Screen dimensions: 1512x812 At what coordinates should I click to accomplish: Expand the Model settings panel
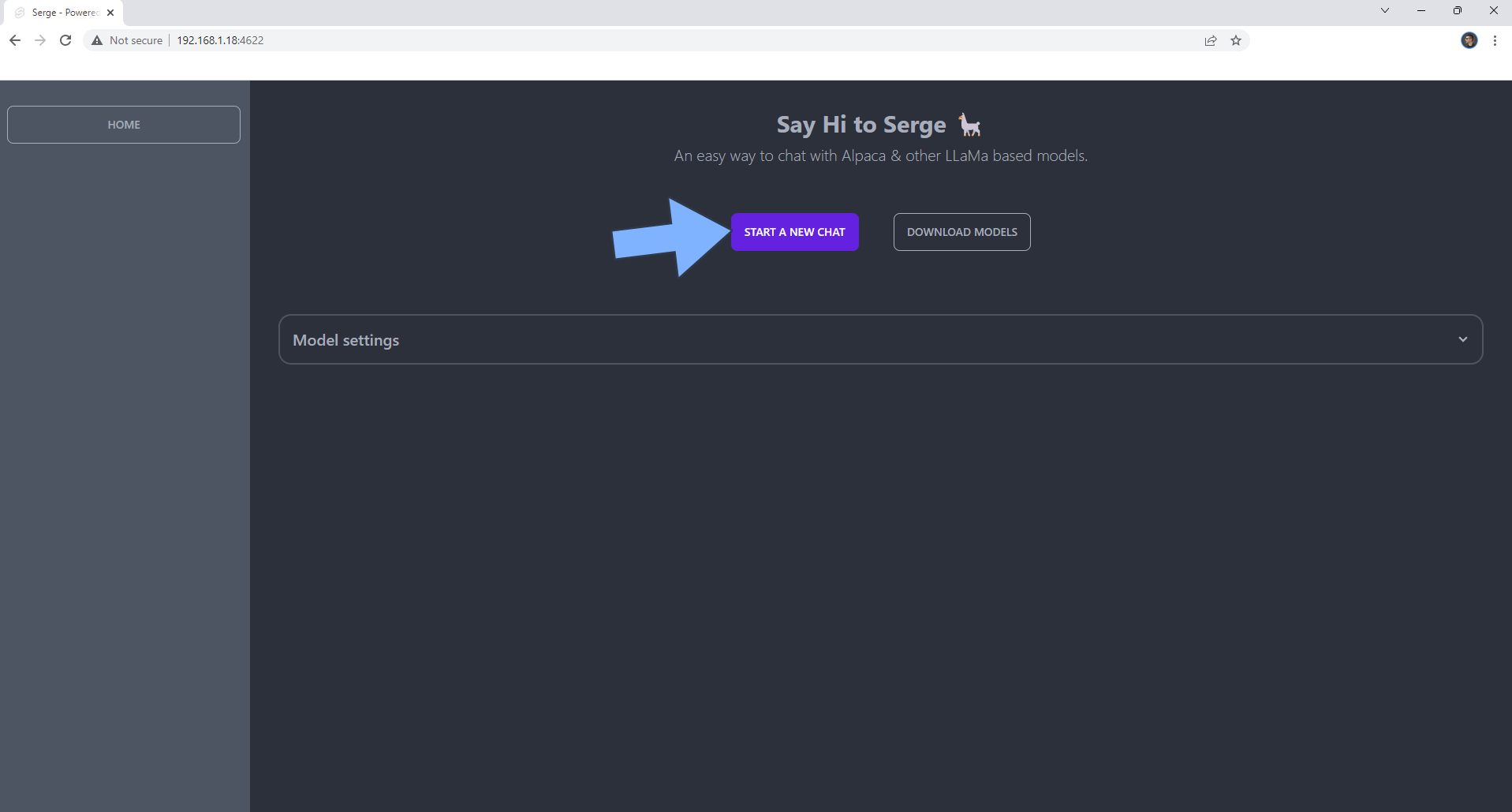click(880, 339)
